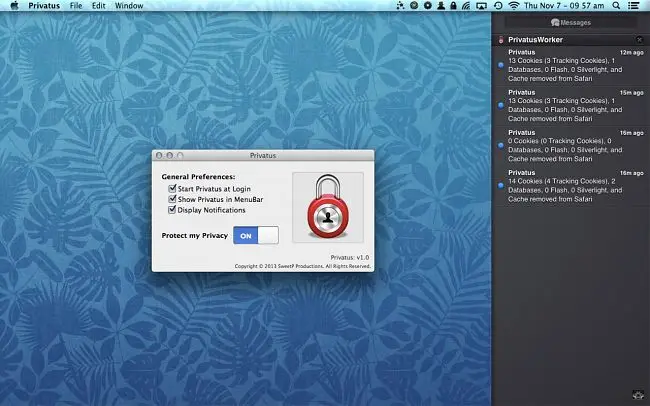
Task: Toggle the Notification Center list icon
Action: pyautogui.click(x=633, y=5)
